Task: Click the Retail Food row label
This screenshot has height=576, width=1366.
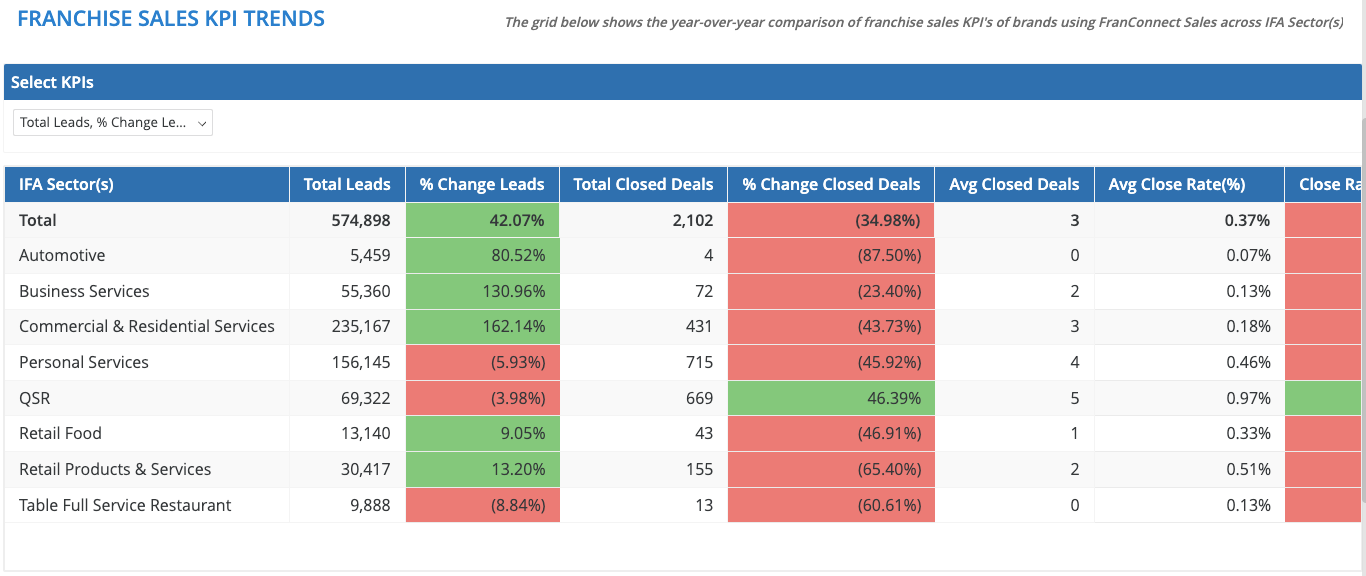Action: pyautogui.click(x=61, y=433)
